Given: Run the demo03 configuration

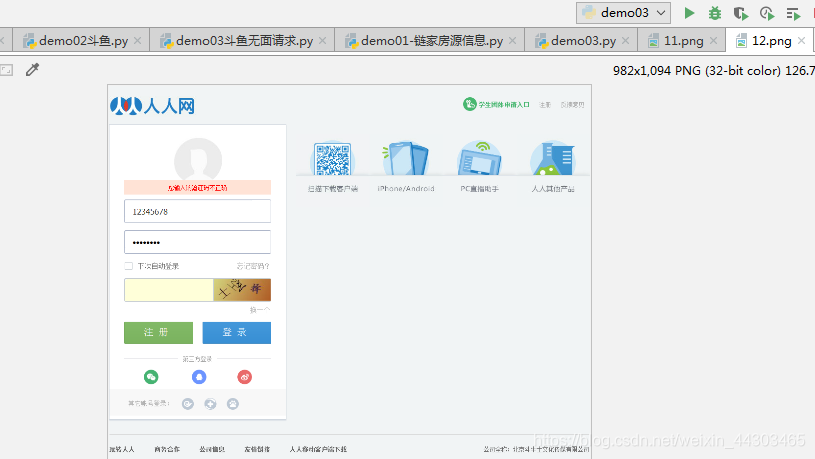Looking at the screenshot, I should 689,13.
